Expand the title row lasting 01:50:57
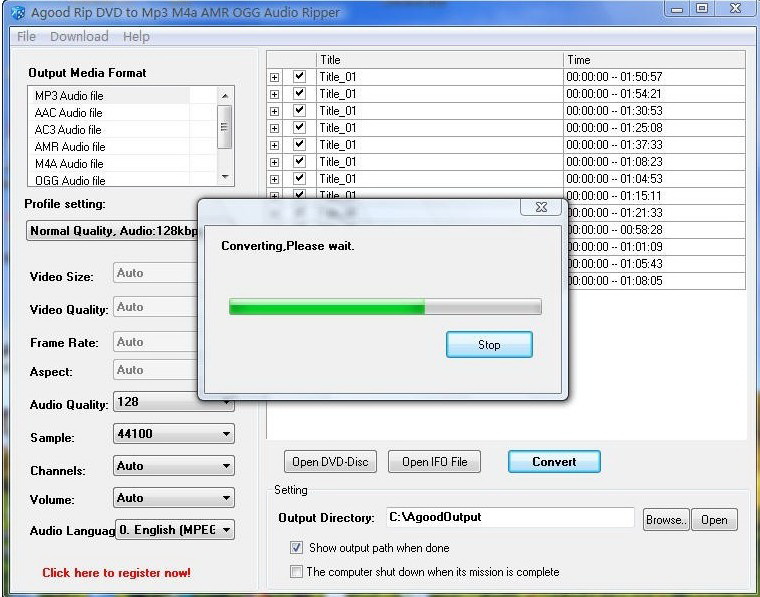This screenshot has width=760, height=597. click(274, 77)
